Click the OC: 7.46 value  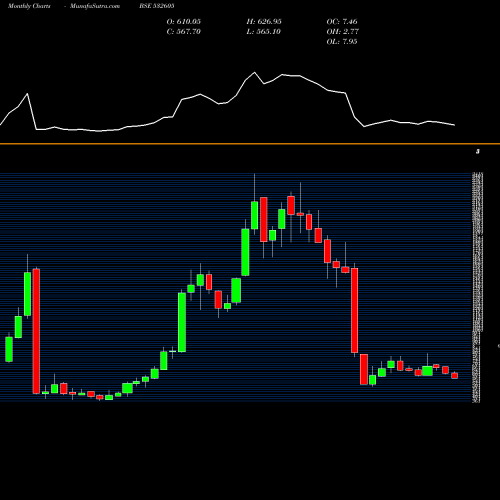click(x=342, y=22)
